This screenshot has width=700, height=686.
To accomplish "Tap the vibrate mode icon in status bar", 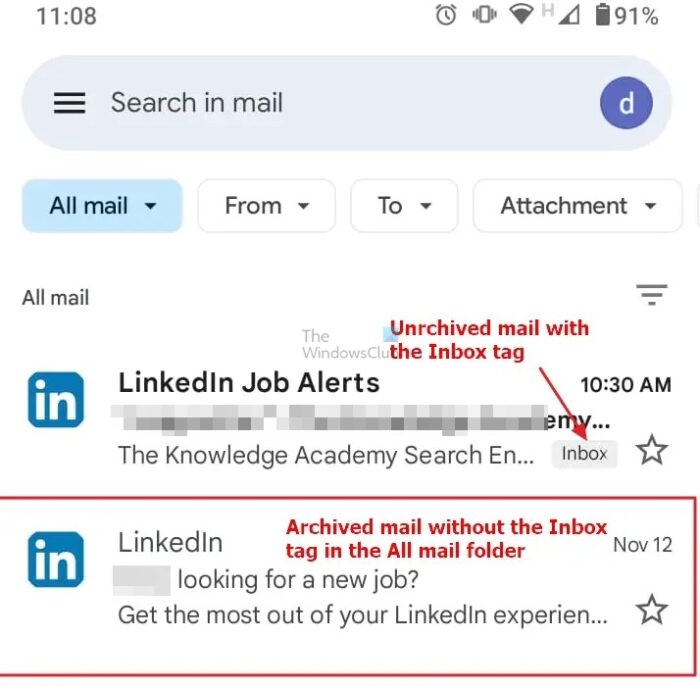I will (x=484, y=15).
